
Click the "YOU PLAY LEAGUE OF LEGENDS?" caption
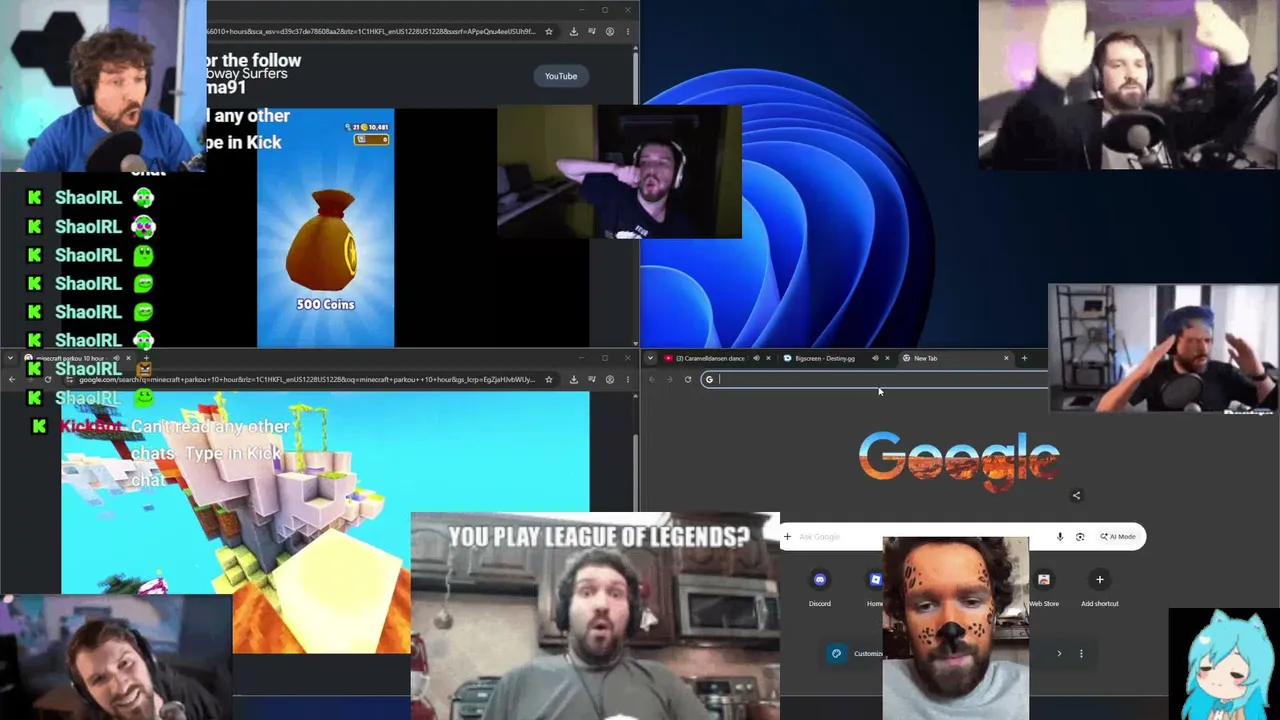coord(599,537)
